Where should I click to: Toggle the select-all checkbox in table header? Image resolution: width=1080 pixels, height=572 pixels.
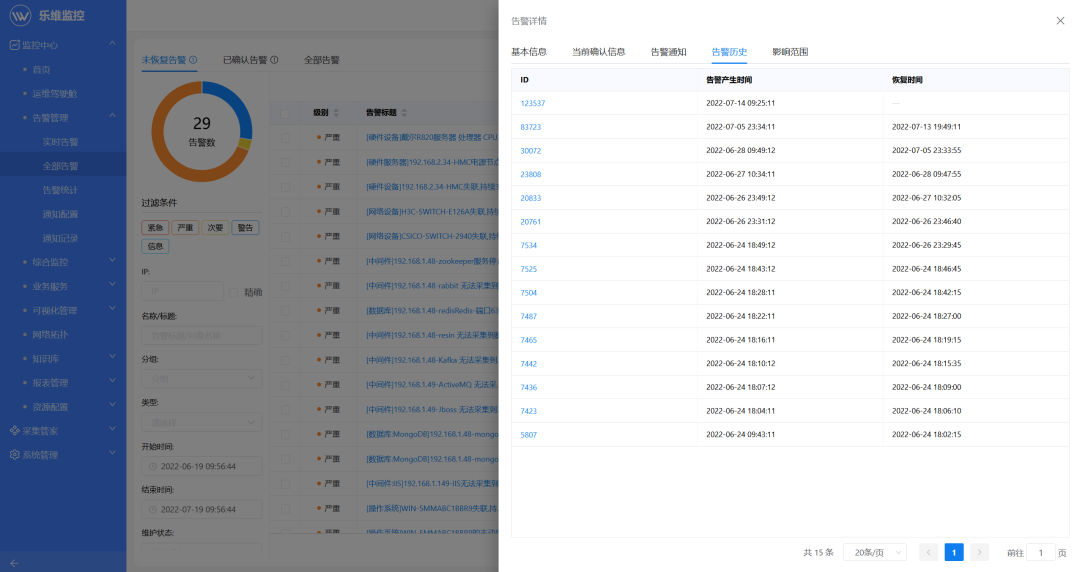point(285,113)
